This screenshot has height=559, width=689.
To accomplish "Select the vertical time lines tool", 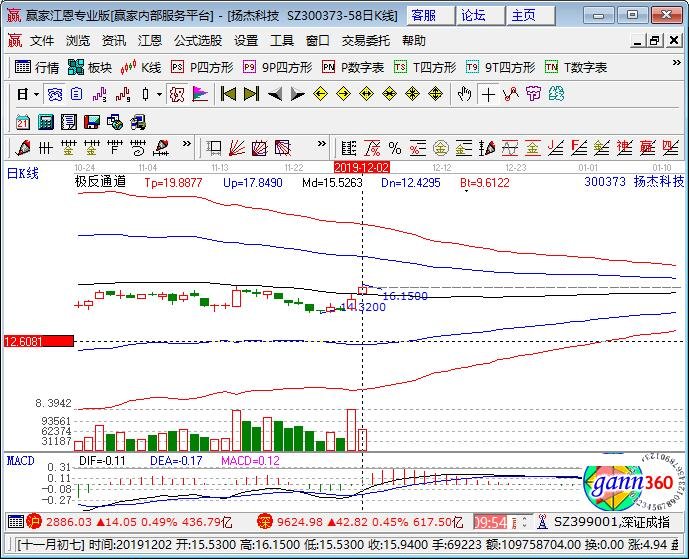I will (x=46, y=148).
